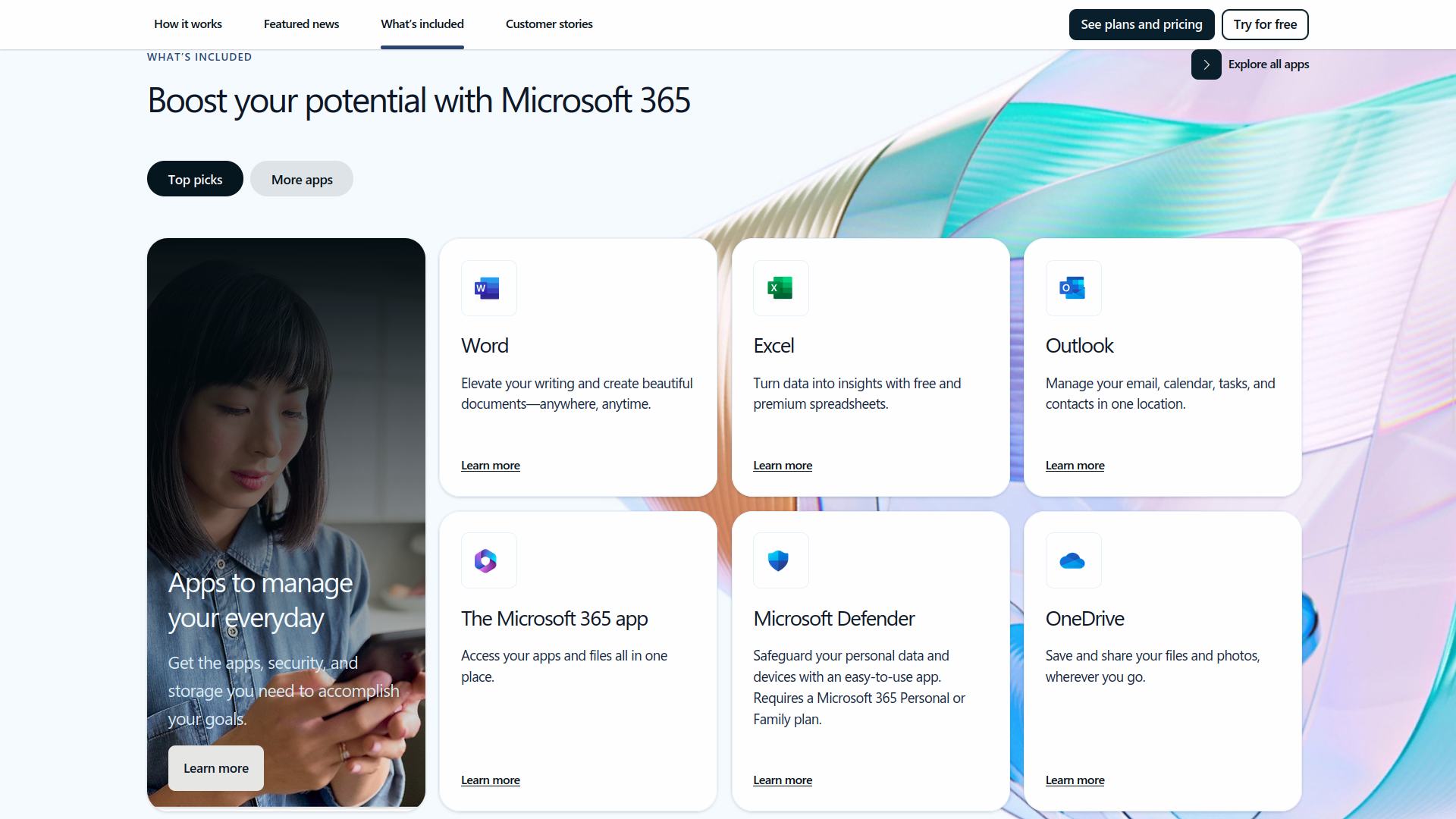Go to the How it works section

188,24
